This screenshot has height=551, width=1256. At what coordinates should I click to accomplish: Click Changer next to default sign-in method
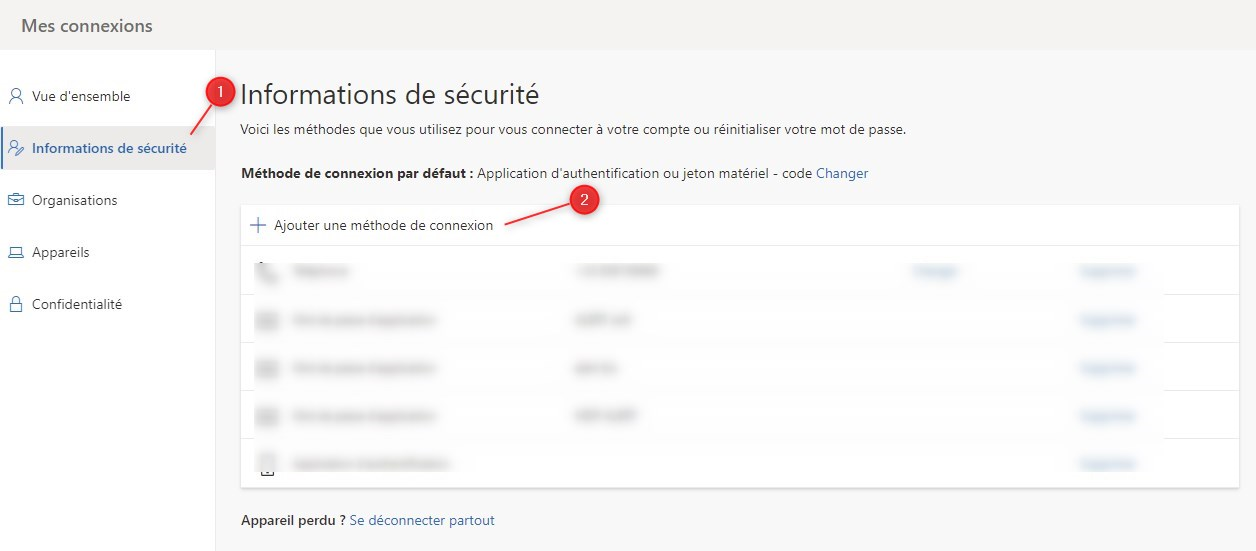[x=842, y=173]
